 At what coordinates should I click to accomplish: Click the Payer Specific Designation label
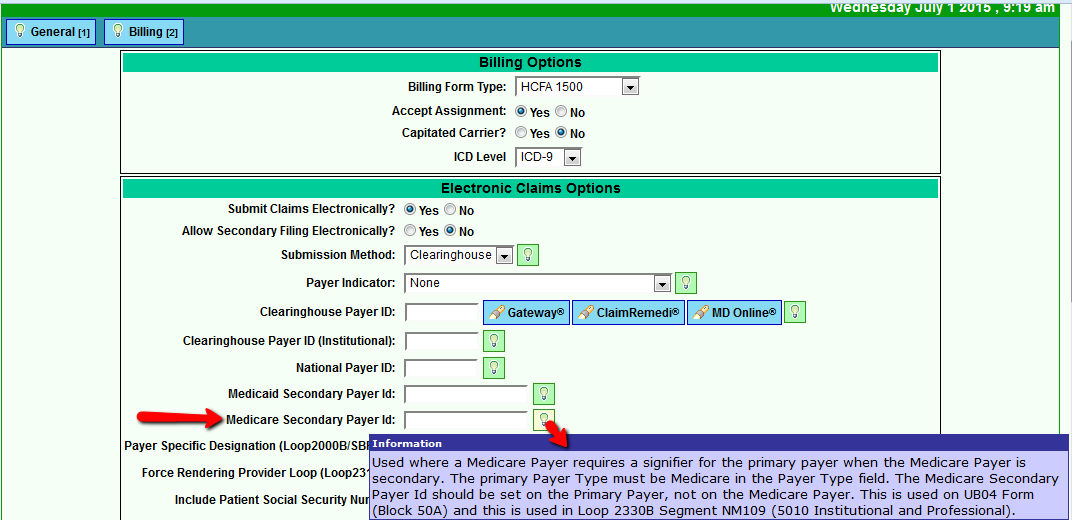coord(247,446)
